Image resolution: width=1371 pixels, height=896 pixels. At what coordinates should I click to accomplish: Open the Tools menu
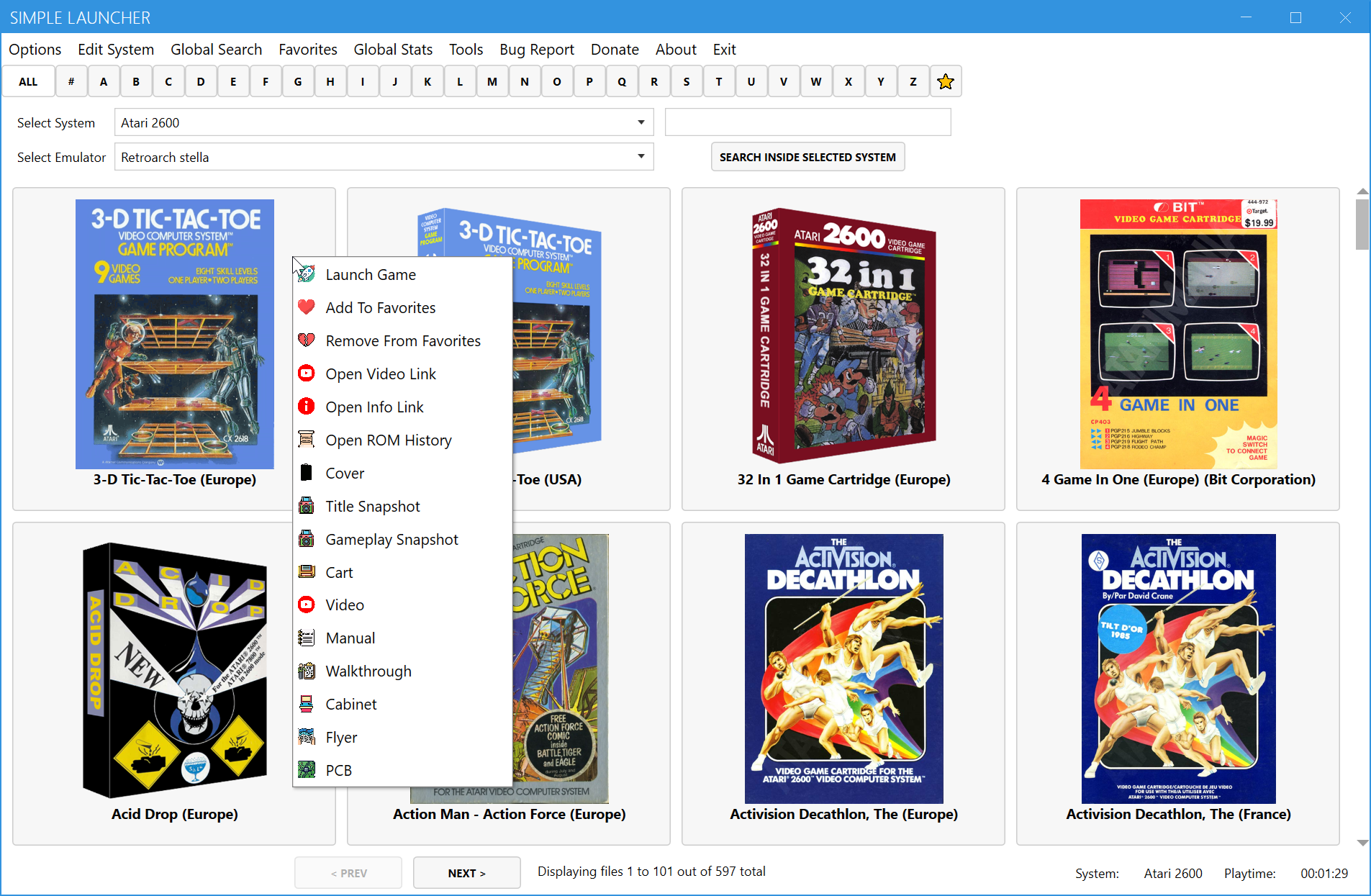[x=466, y=50]
